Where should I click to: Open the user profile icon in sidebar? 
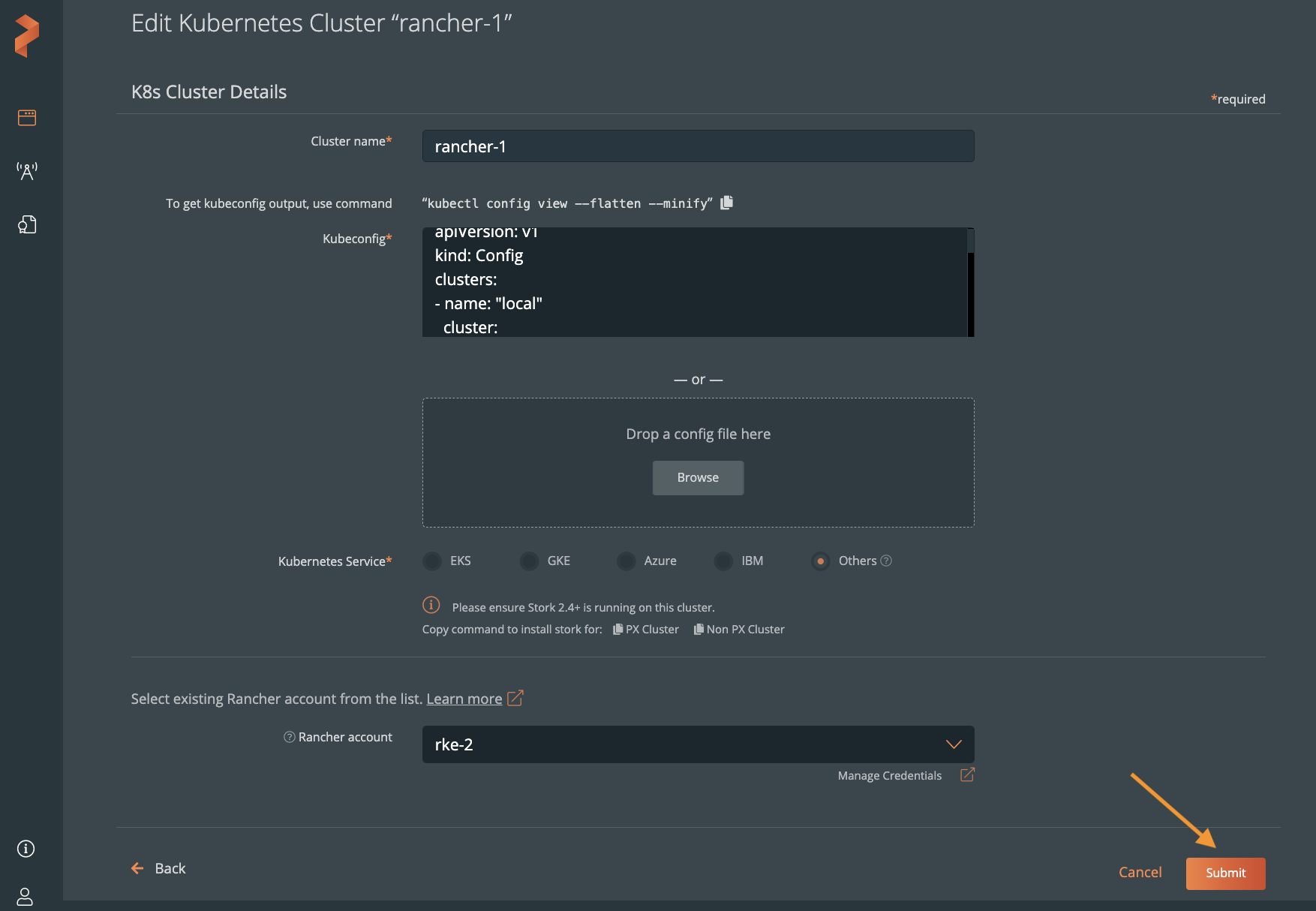[25, 896]
